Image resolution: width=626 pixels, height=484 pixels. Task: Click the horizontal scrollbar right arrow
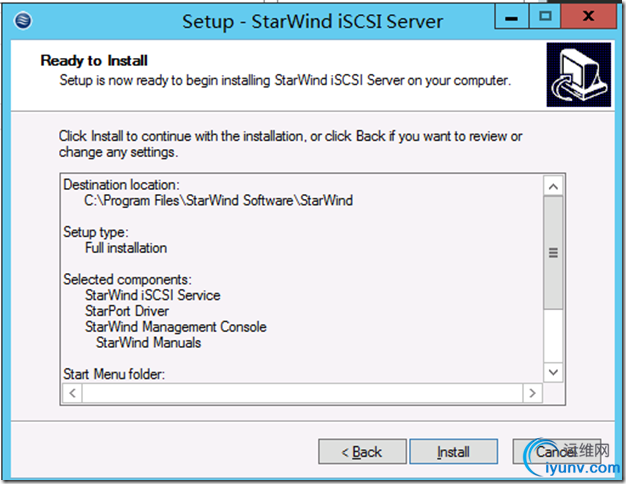(533, 395)
